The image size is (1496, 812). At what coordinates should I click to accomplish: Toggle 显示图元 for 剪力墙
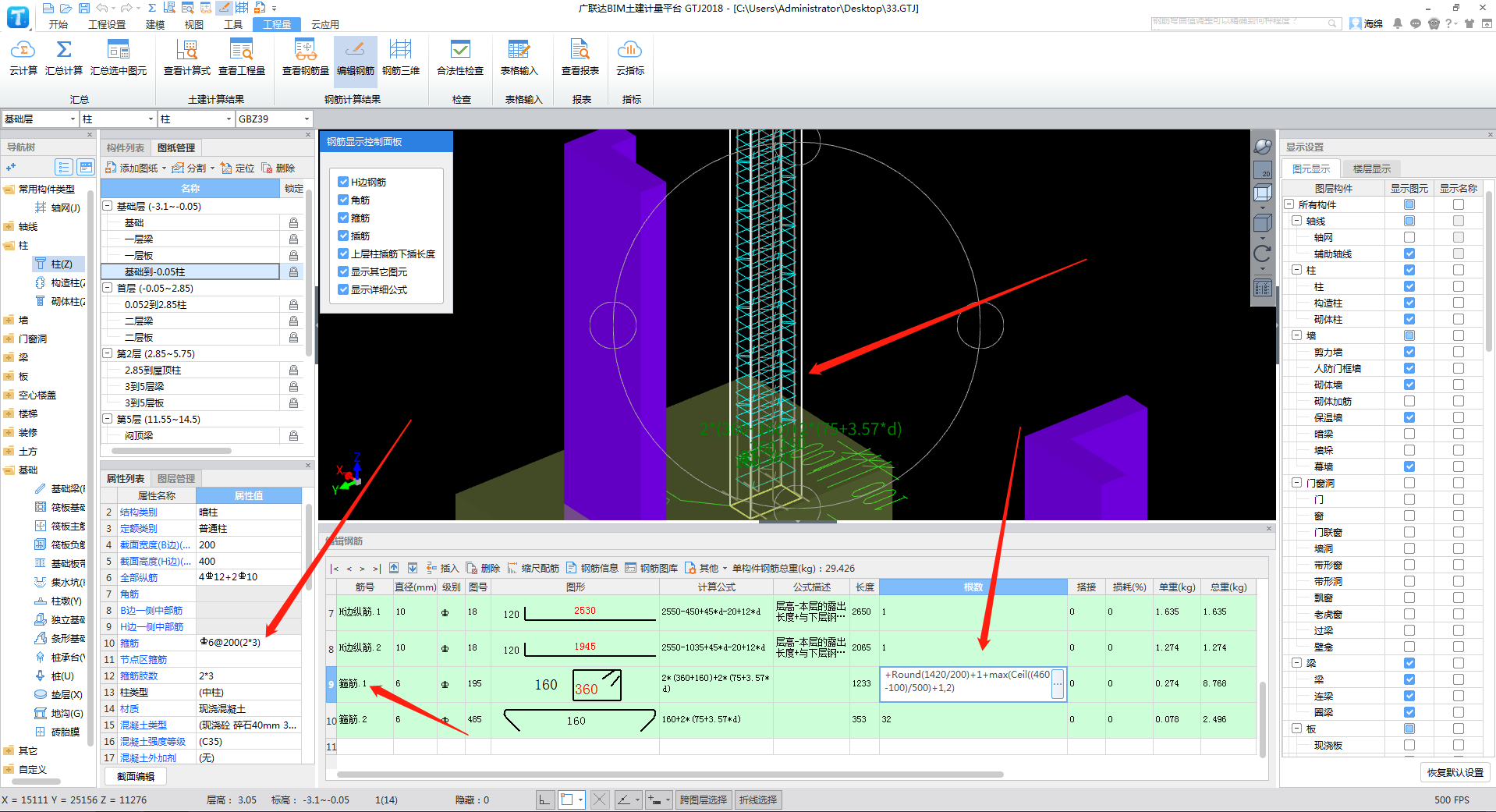coord(1409,352)
